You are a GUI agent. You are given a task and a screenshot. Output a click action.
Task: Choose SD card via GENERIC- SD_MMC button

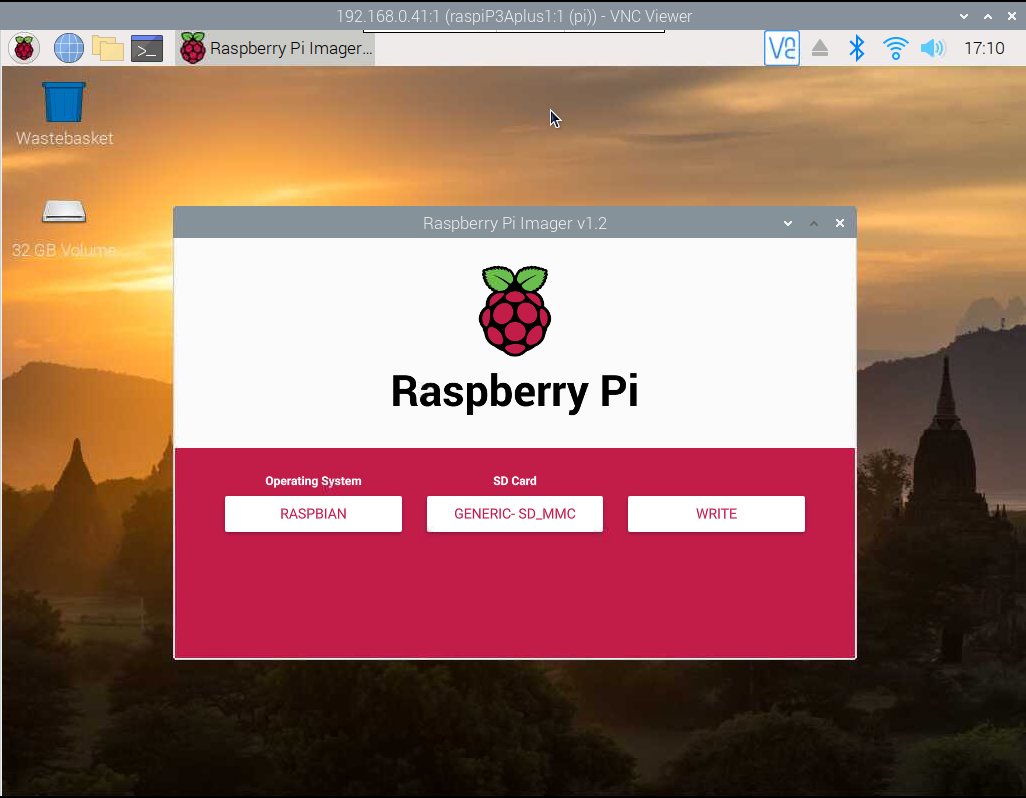pyautogui.click(x=514, y=513)
